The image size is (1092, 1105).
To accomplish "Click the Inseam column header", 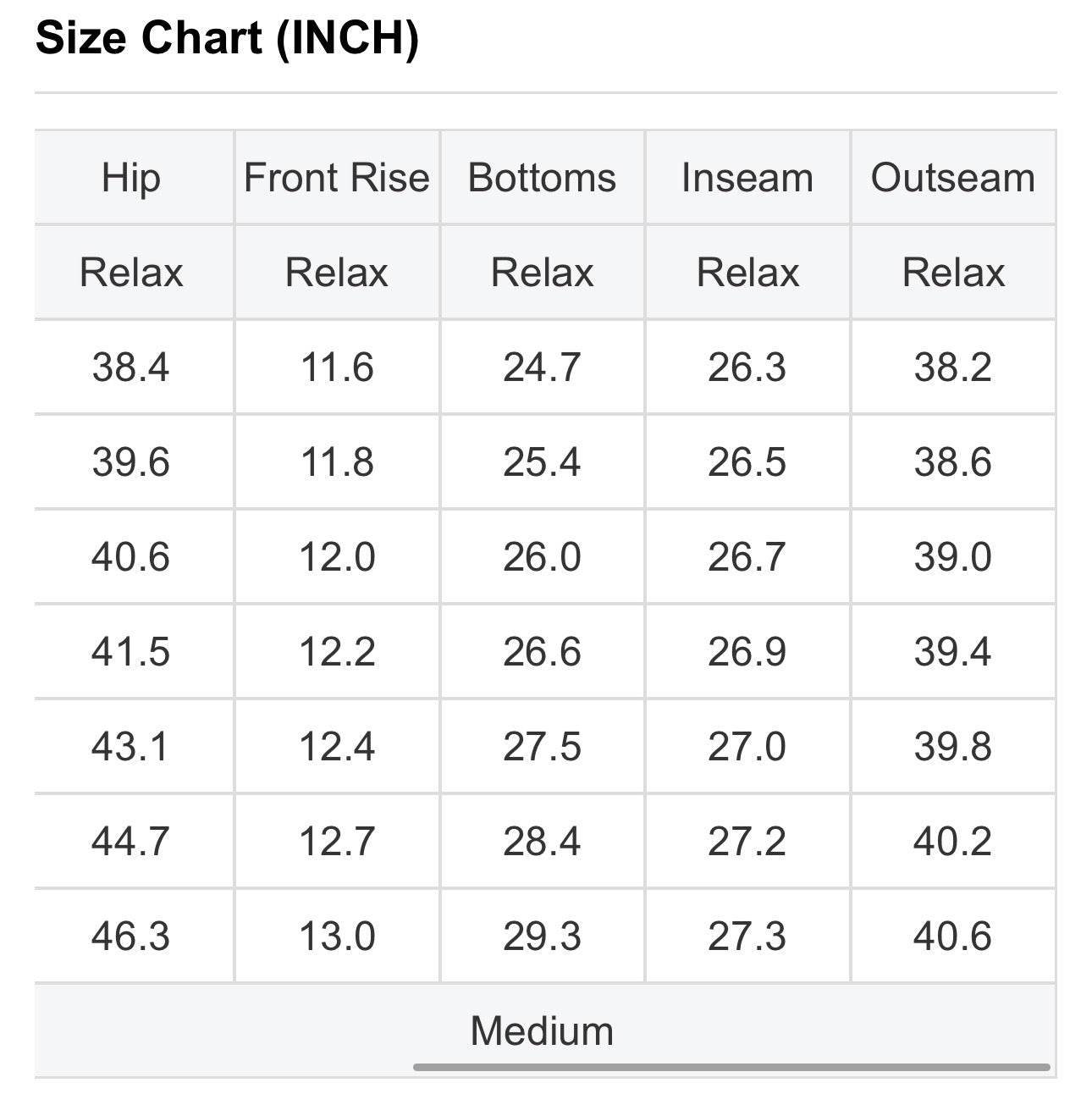I will click(747, 178).
